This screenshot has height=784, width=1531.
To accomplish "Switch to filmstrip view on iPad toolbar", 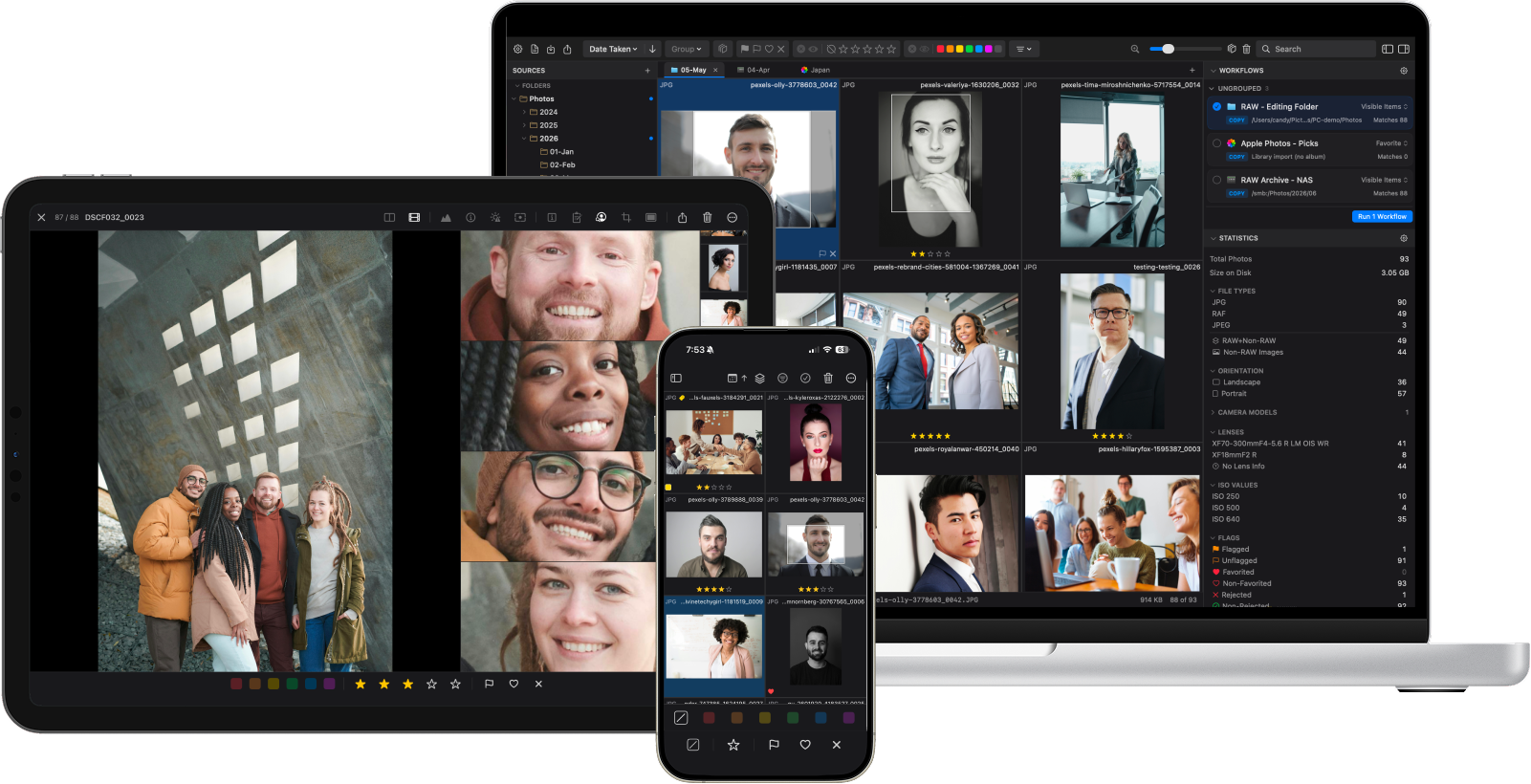I will [414, 217].
